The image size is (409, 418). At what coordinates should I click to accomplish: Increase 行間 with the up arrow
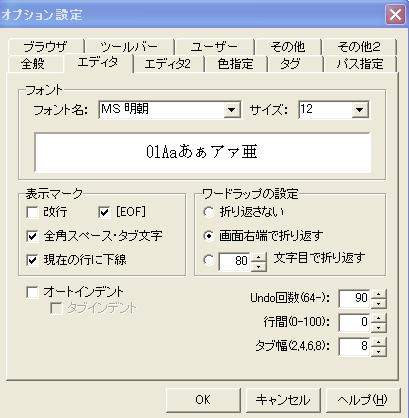(379, 318)
